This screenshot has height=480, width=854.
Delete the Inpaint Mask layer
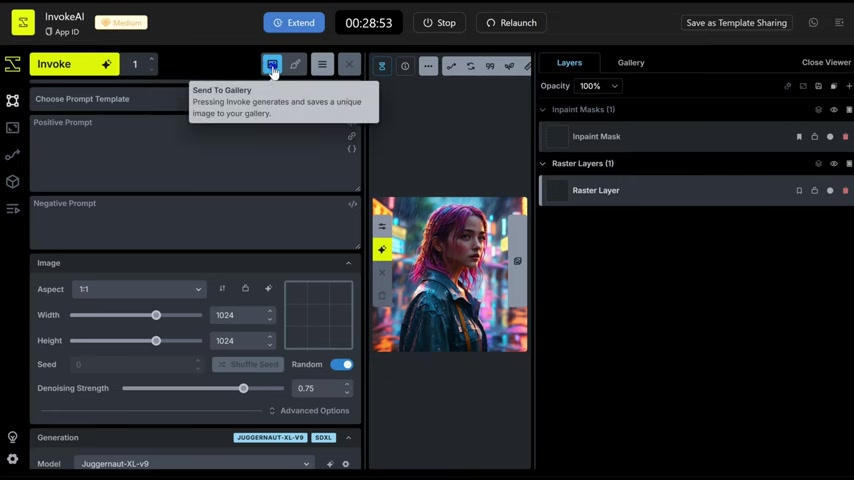point(846,137)
